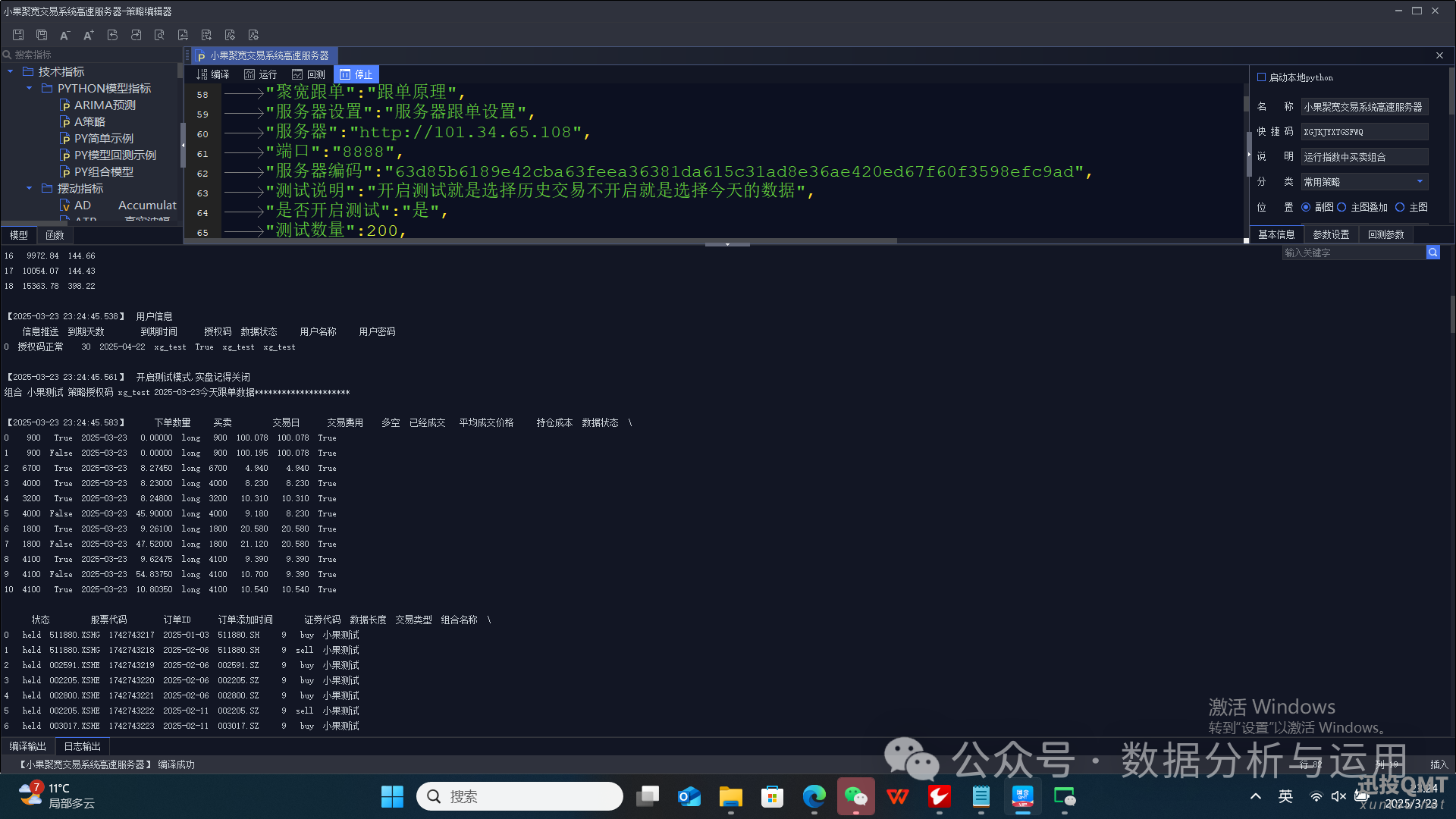
Task: Click the save strategy icon
Action: pyautogui.click(x=18, y=35)
